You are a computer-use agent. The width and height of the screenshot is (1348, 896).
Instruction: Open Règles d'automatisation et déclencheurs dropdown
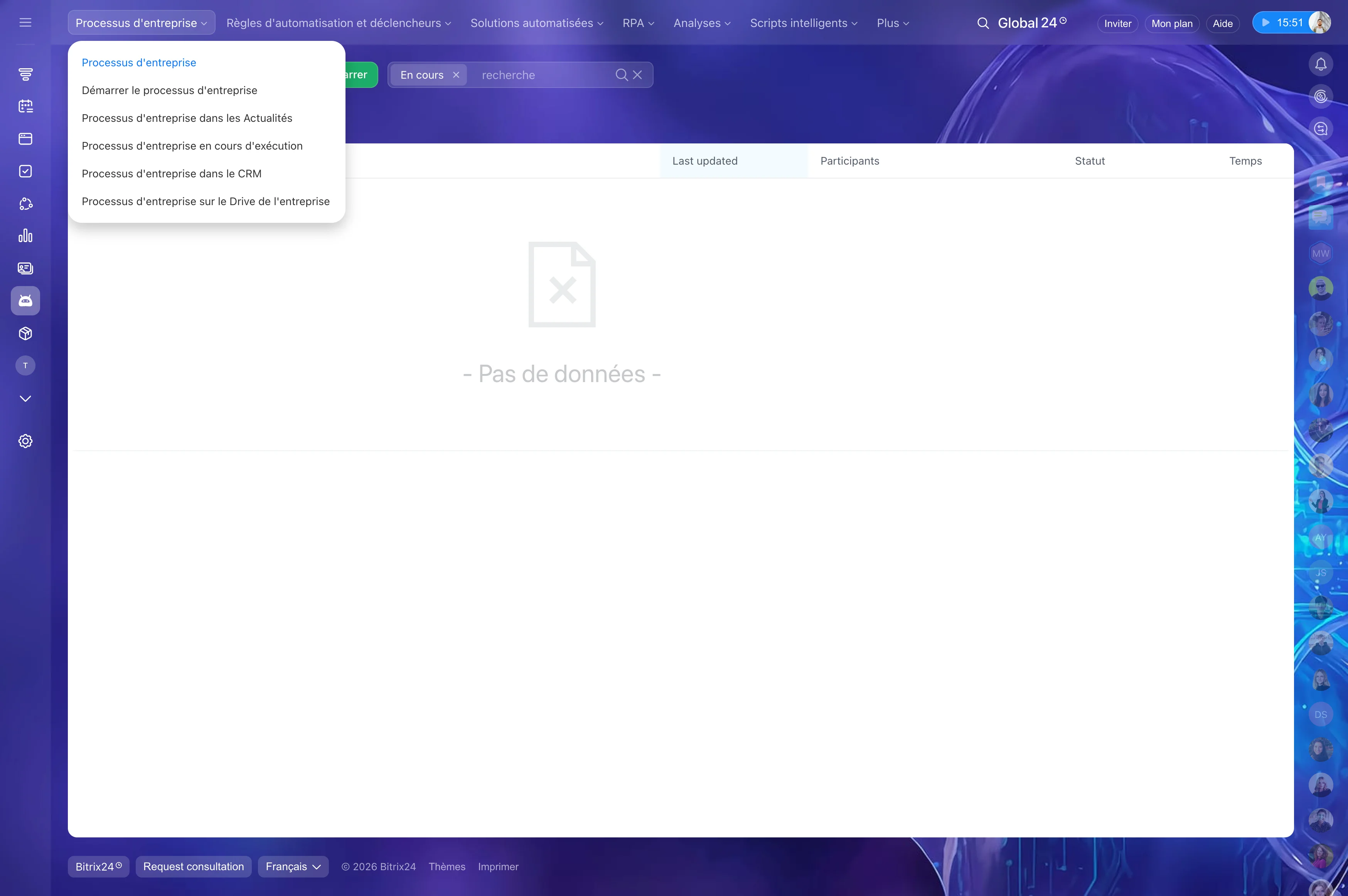(x=338, y=23)
